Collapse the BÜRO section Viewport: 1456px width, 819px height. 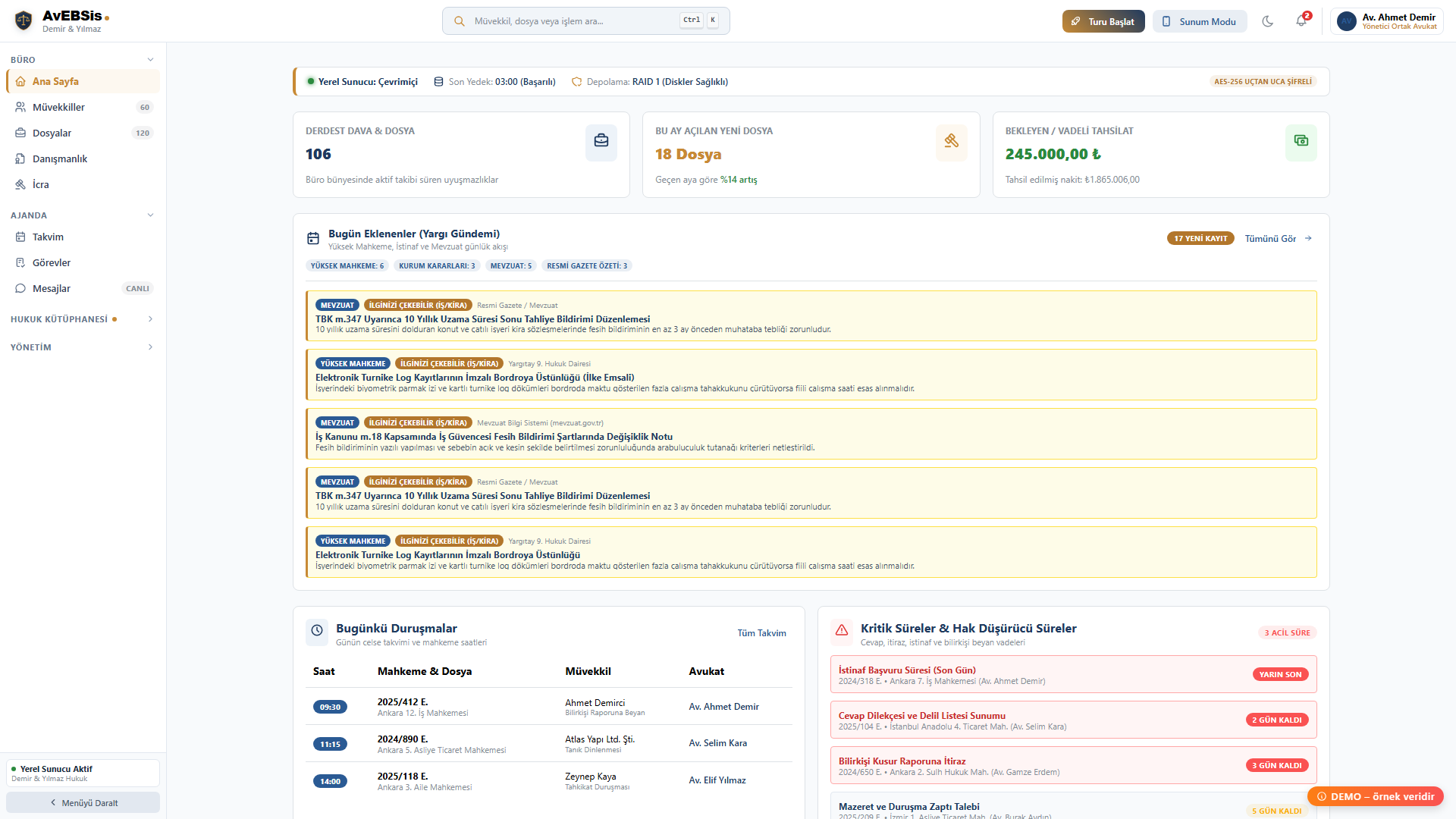point(83,60)
